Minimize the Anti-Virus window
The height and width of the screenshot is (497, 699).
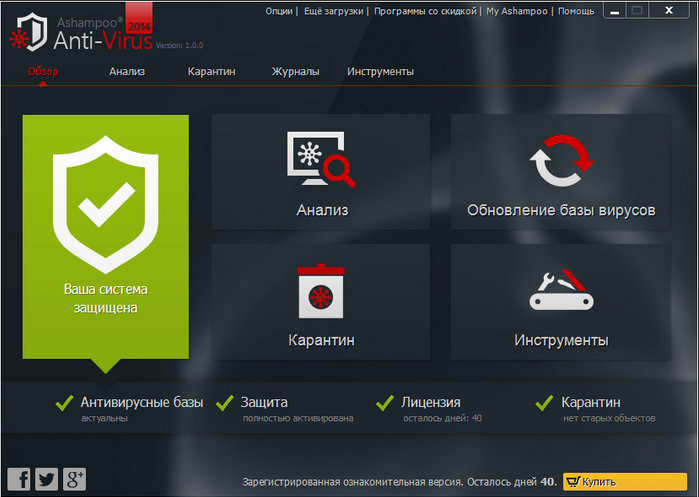click(x=615, y=11)
